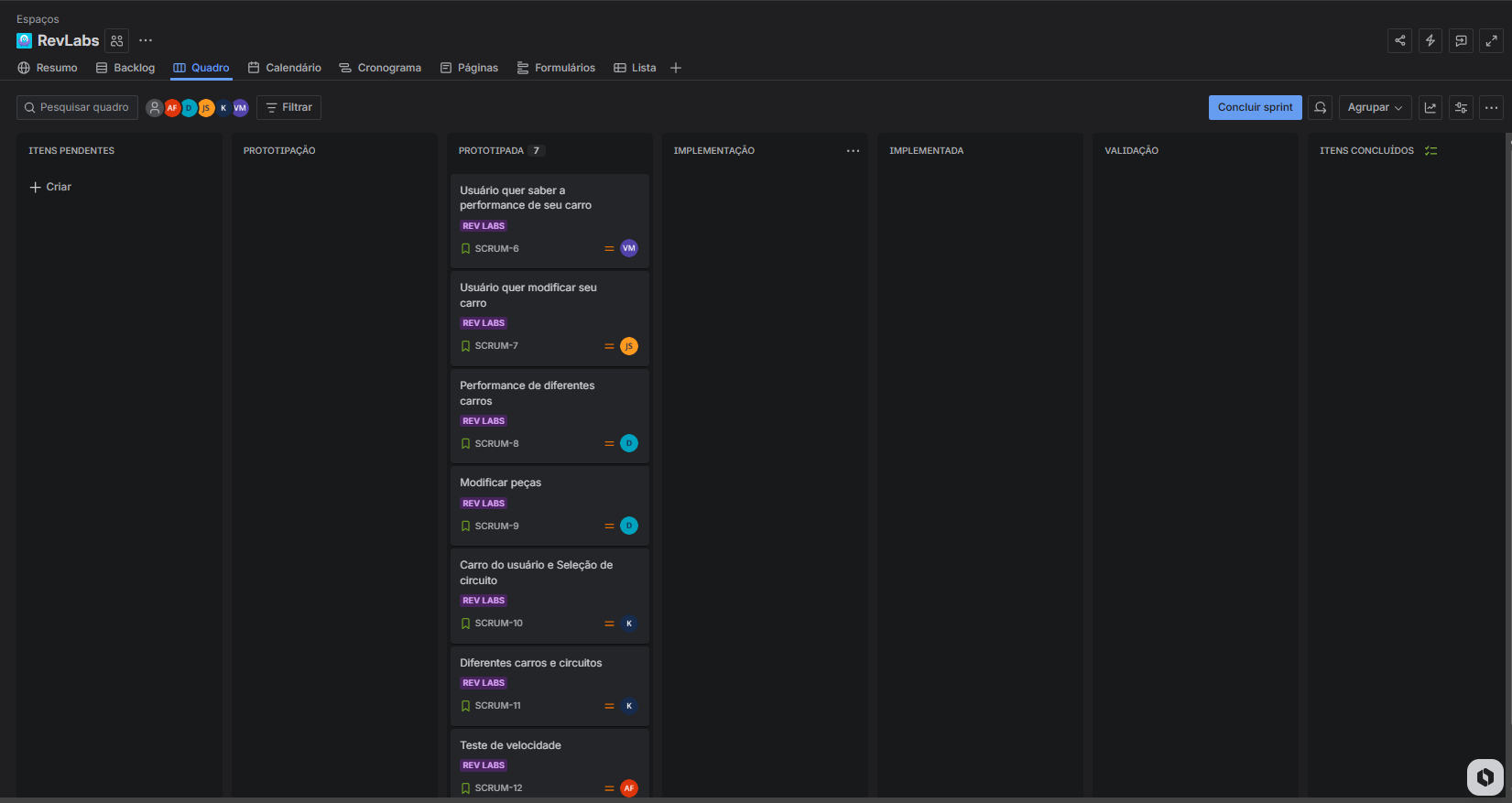Click REV LABS label on SCRUM-11 card
The width and height of the screenshot is (1512, 803).
coord(484,683)
